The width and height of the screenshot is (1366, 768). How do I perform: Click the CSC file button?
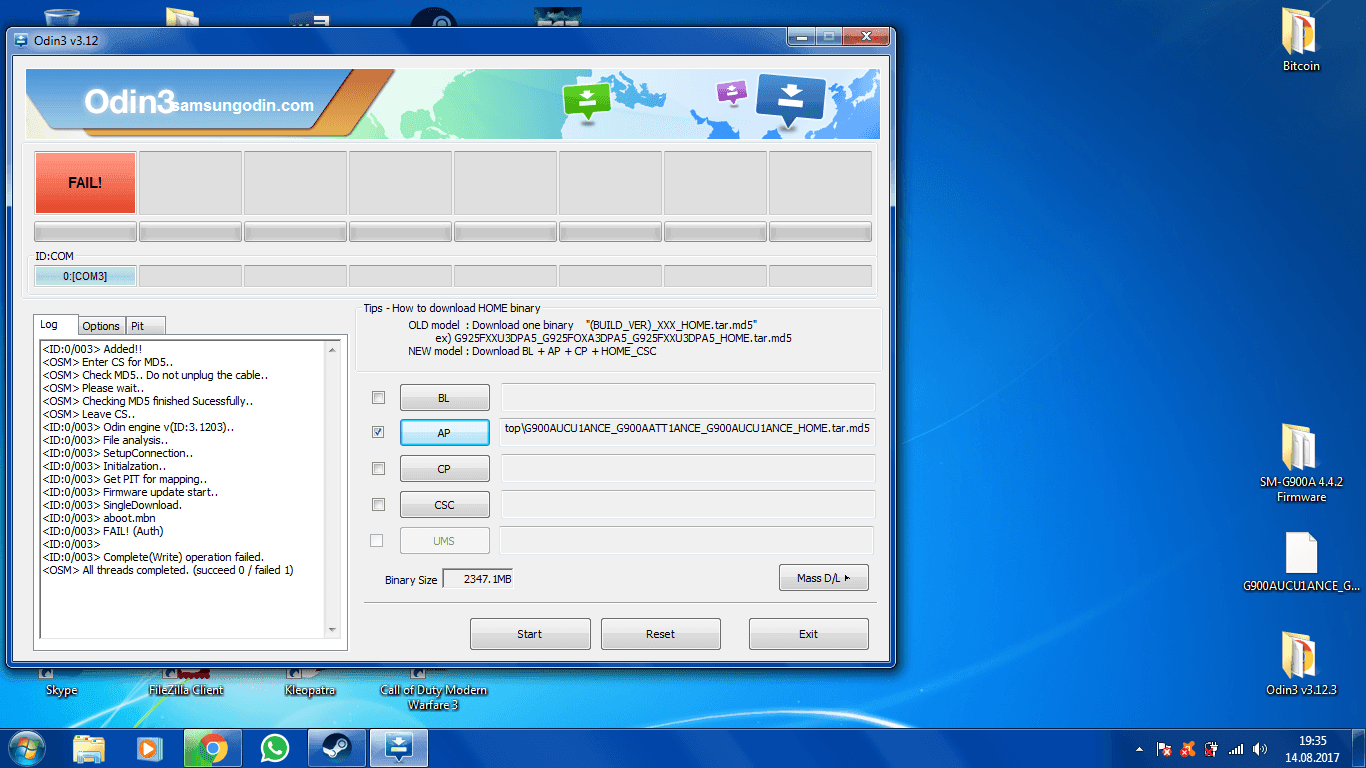444,505
